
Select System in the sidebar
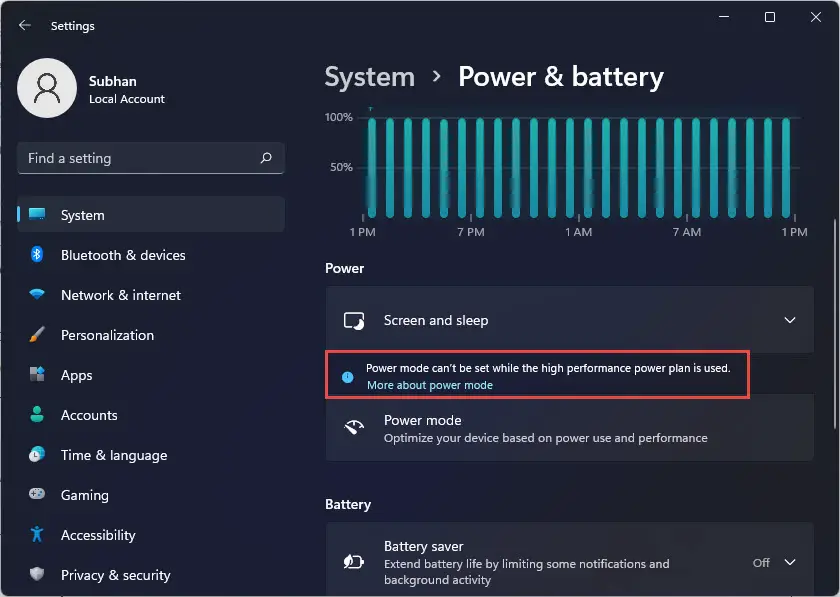point(151,214)
